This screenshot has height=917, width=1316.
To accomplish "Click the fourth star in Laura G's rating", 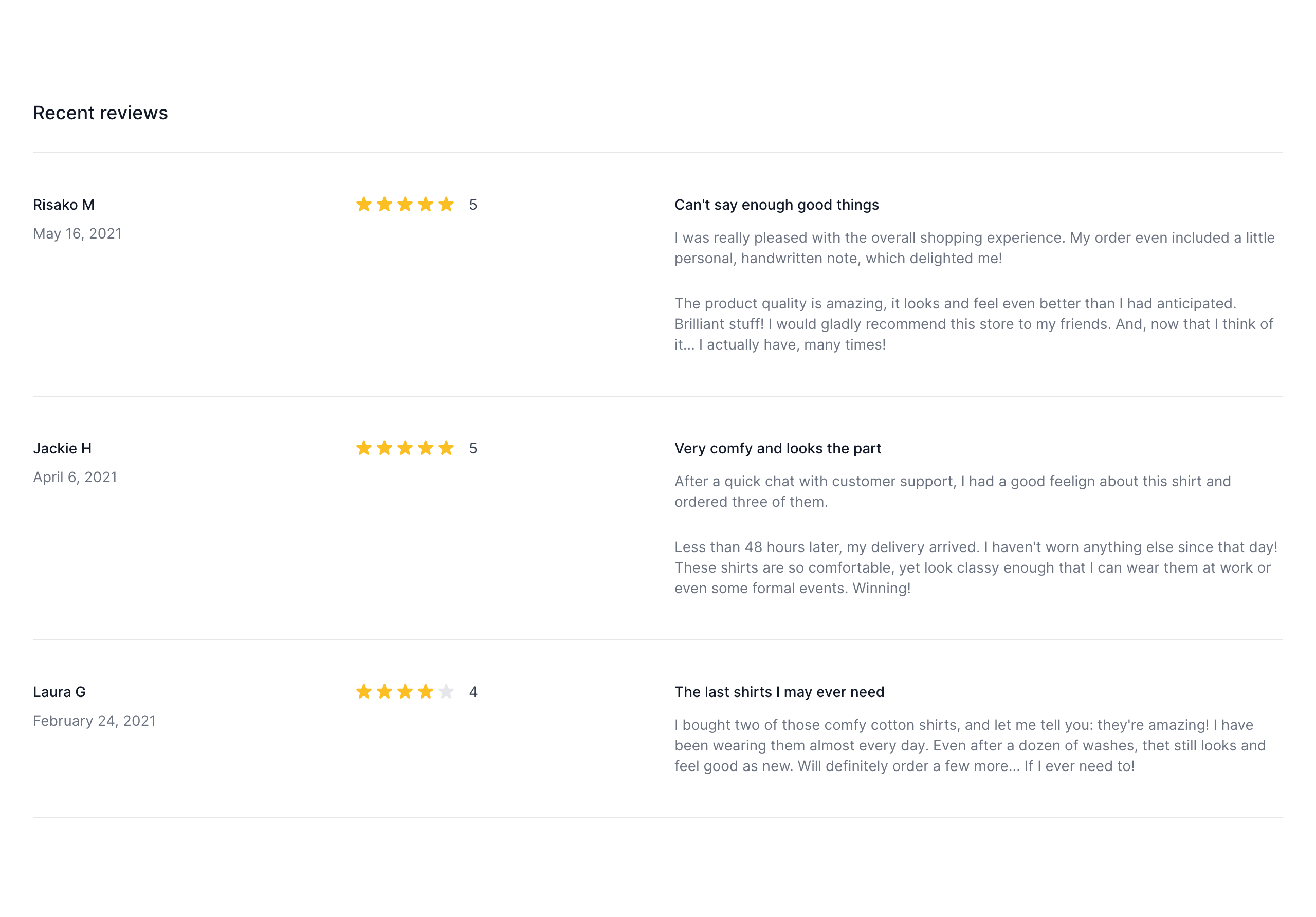I will pos(425,692).
